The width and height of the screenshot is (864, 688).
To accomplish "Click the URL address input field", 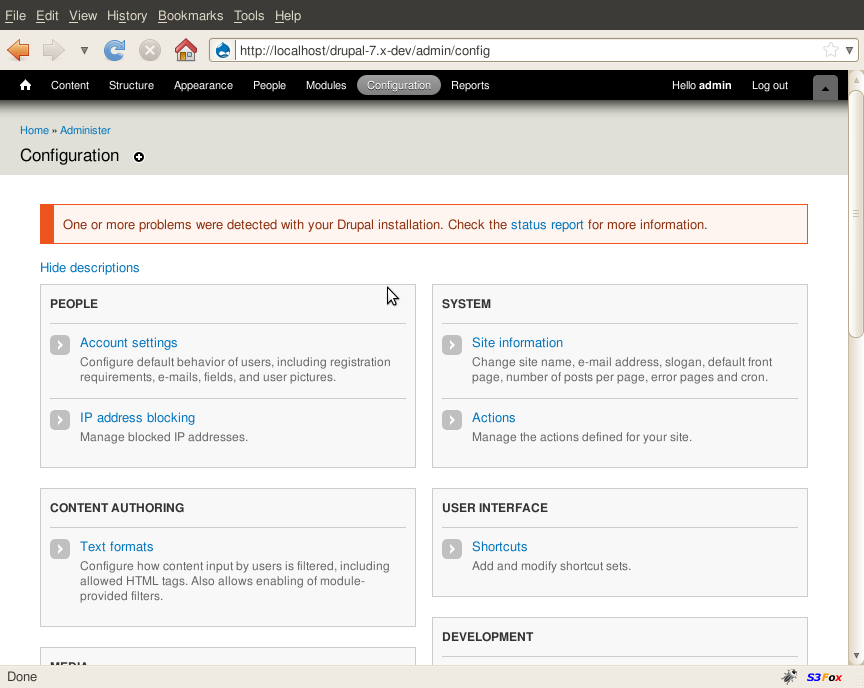I will tap(520, 50).
